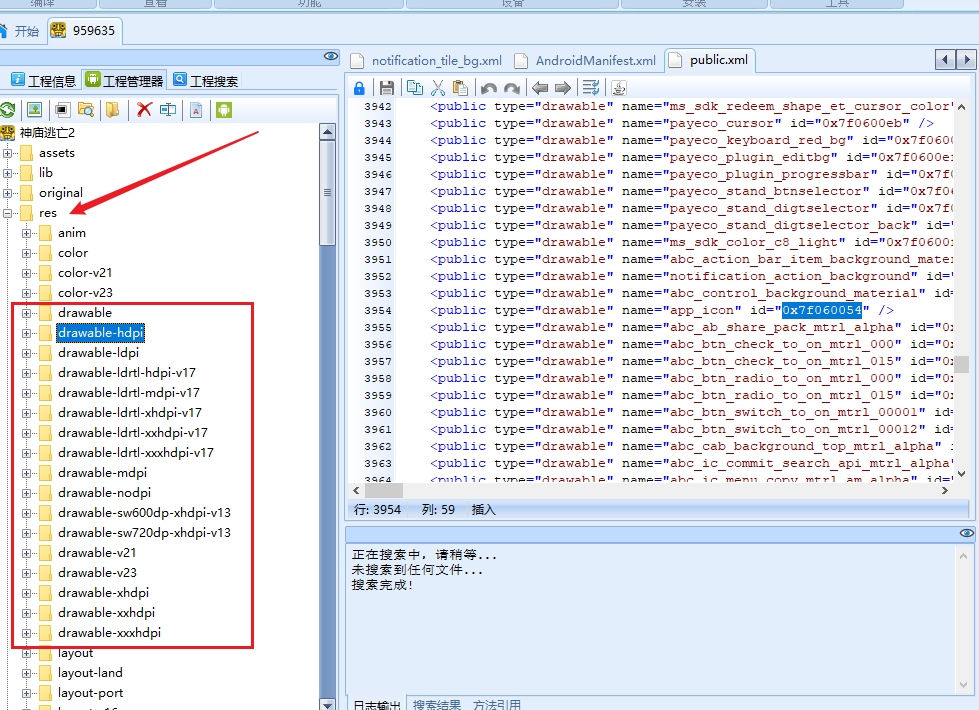The width and height of the screenshot is (979, 710).
Task: Expand the assets folder
Action: point(7,153)
